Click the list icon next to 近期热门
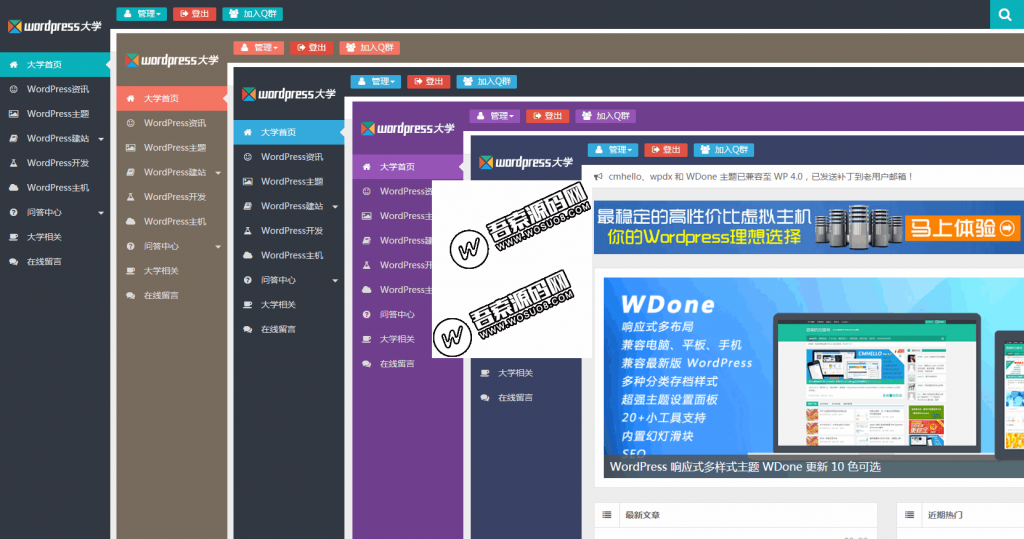This screenshot has height=539, width=1024. point(910,515)
